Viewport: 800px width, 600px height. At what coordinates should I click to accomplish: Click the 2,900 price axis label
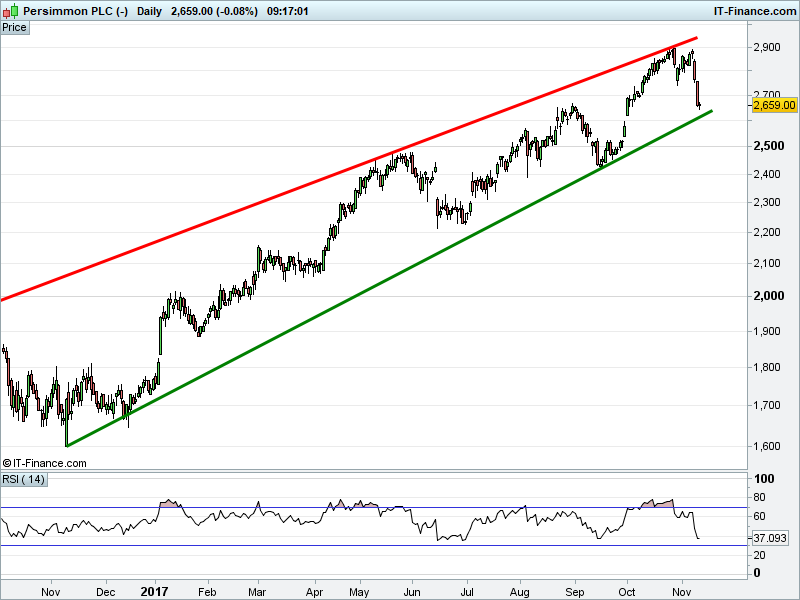pyautogui.click(x=767, y=47)
